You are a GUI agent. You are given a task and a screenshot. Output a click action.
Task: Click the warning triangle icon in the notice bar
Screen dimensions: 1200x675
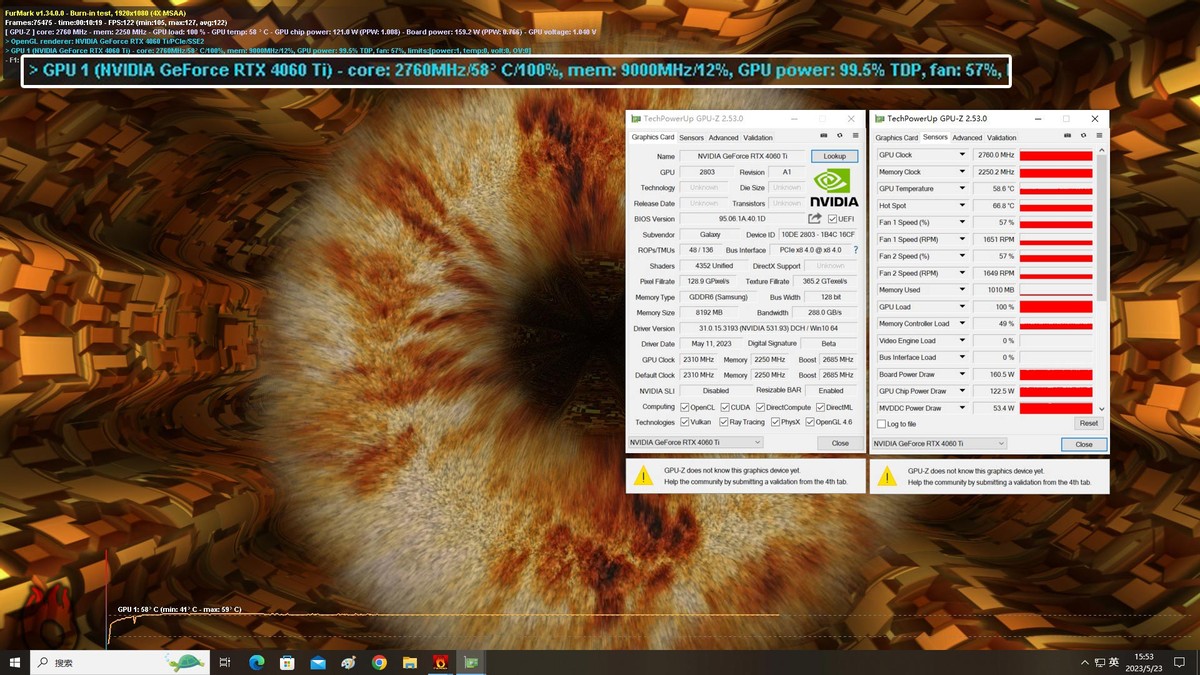(x=646, y=476)
